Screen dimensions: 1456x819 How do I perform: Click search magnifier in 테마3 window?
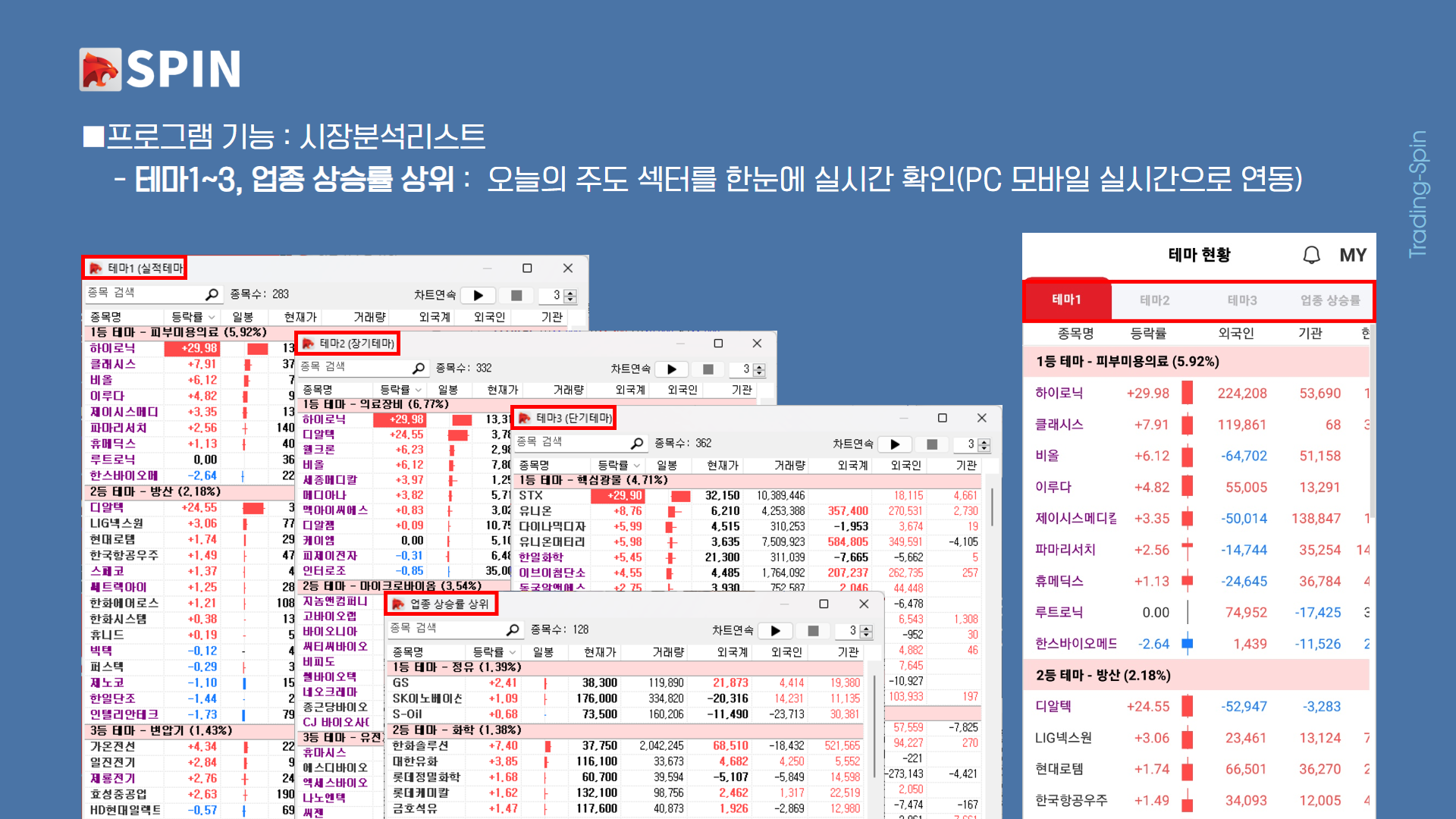click(637, 443)
